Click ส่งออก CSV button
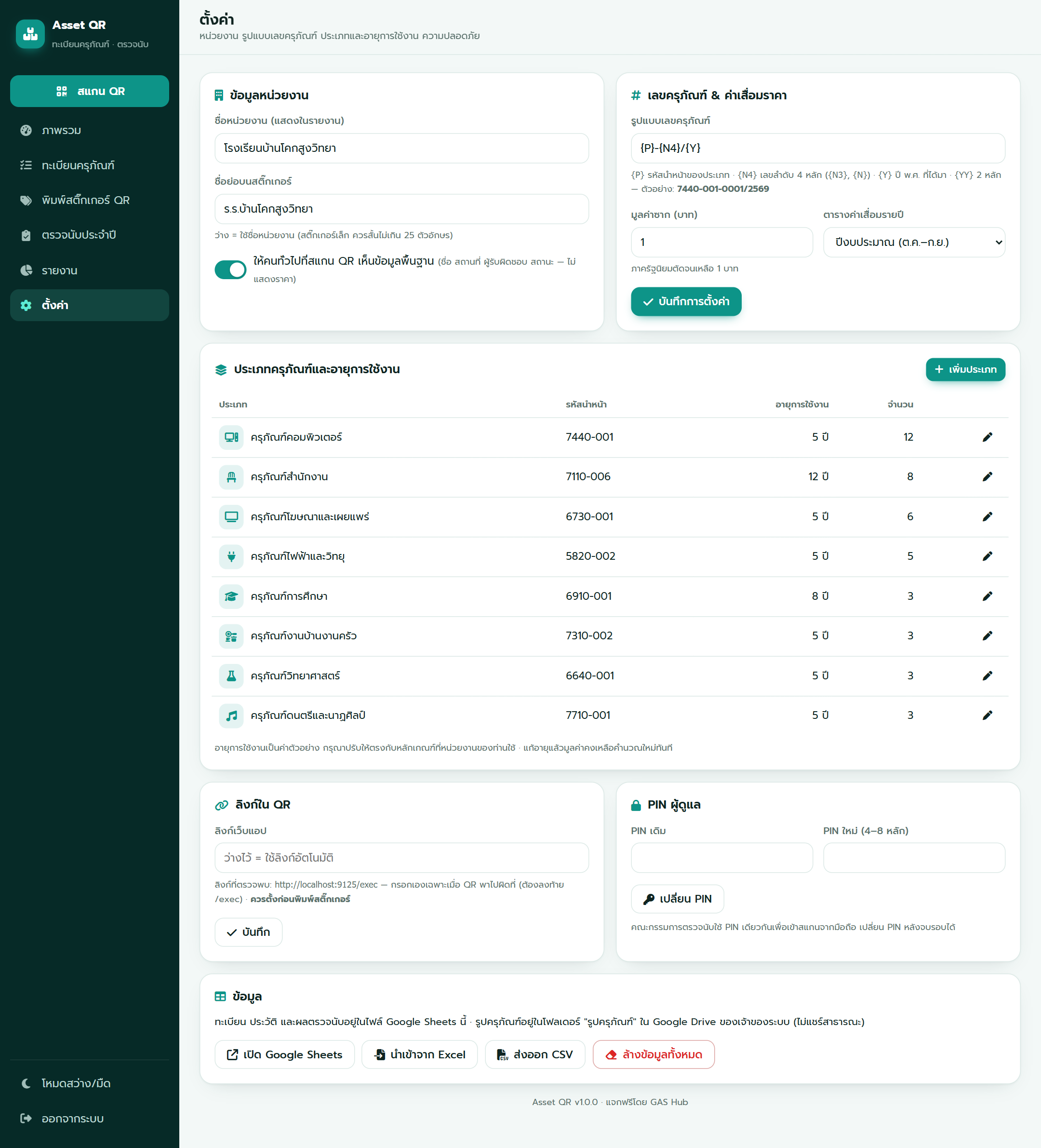1041x1148 pixels. (x=535, y=1054)
